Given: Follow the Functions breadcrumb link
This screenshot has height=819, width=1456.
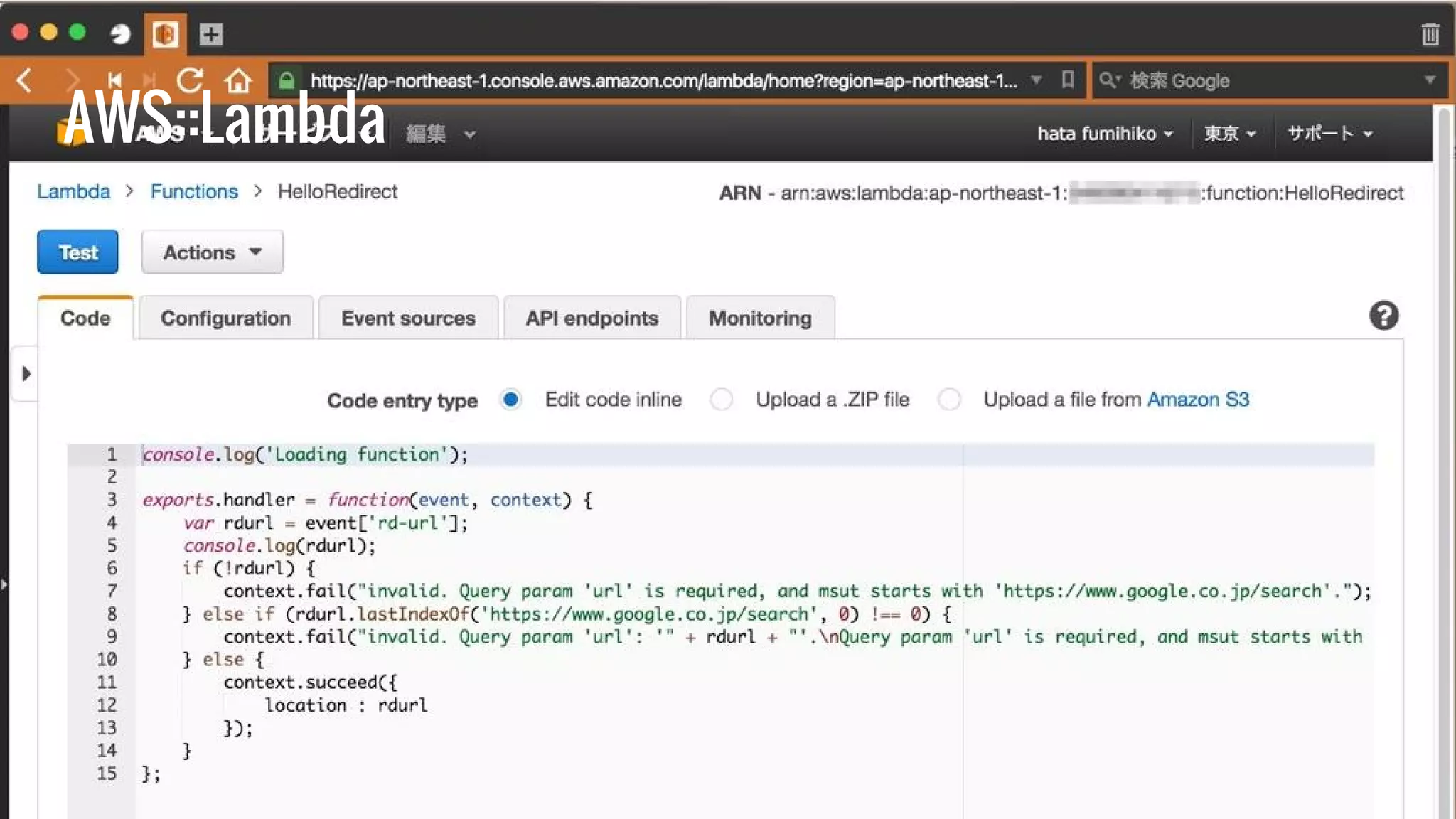Looking at the screenshot, I should [x=194, y=191].
